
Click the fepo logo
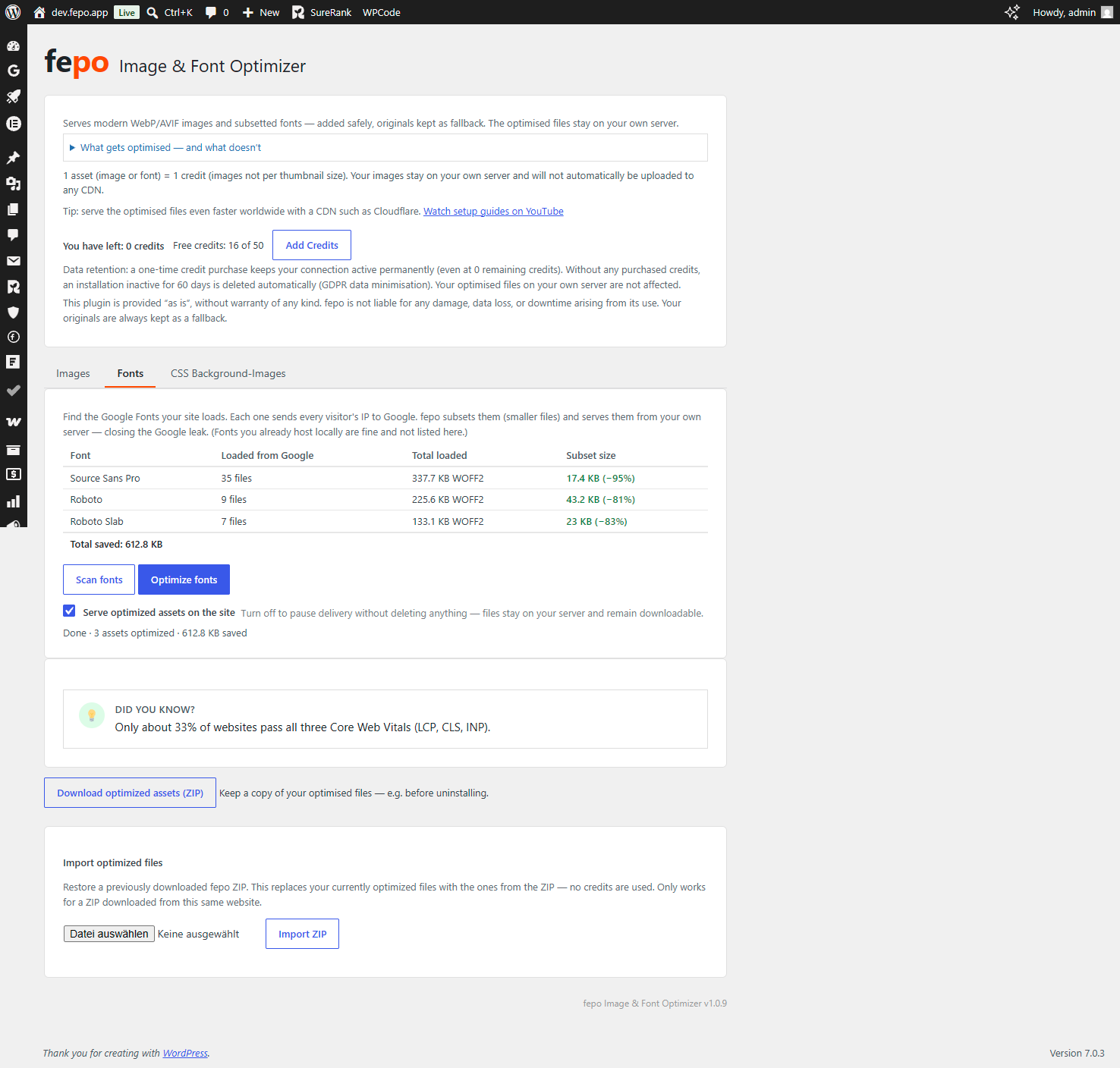[x=77, y=63]
